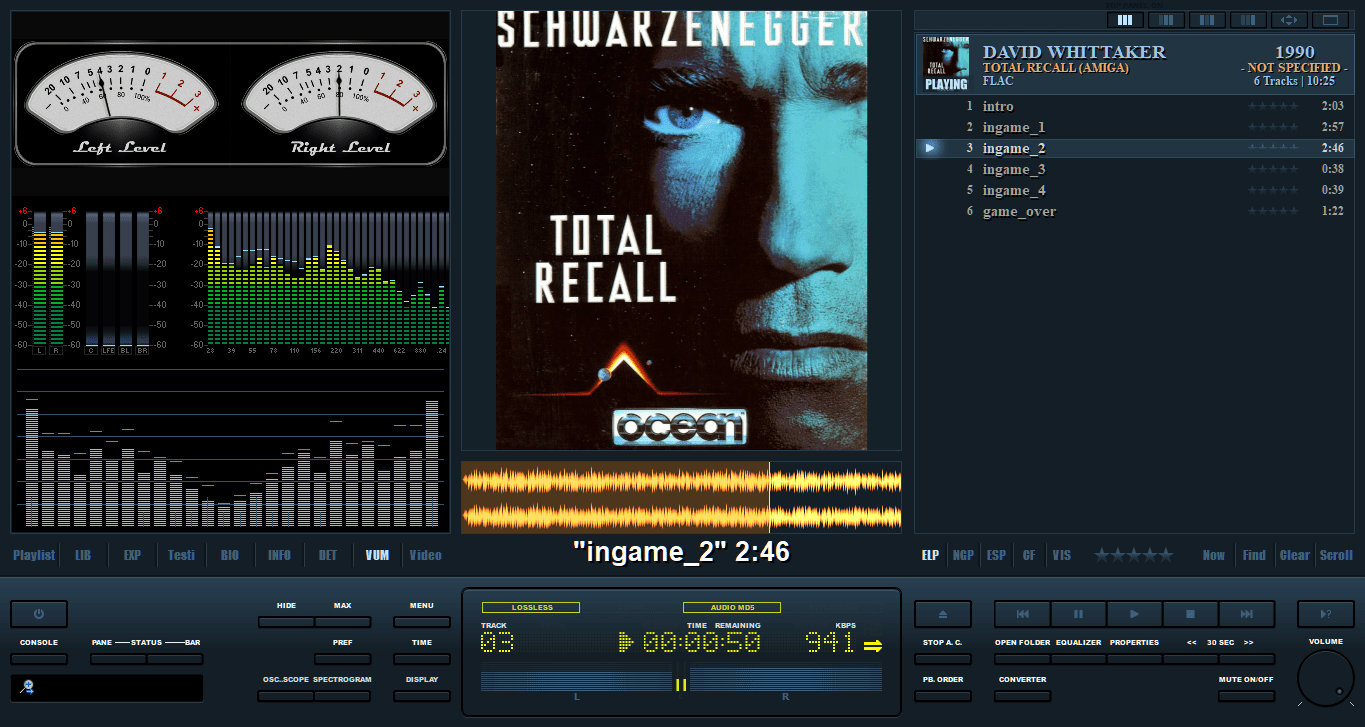Screen dimensions: 1365x727
Task: Select the NGP playlist view tab
Action: point(963,555)
